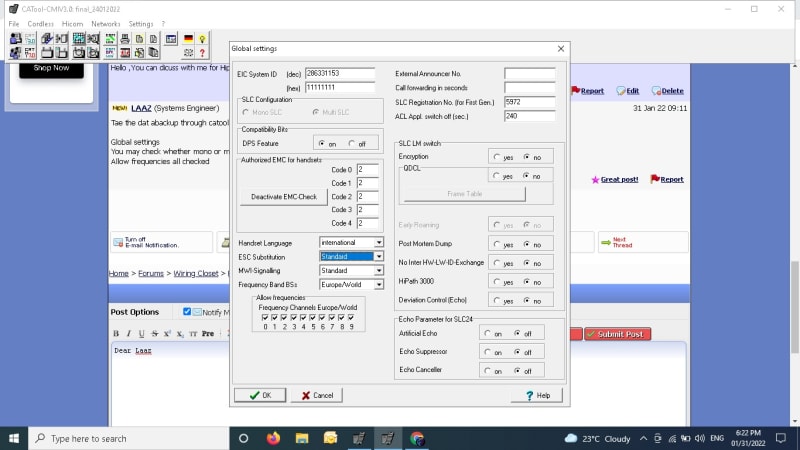Open the Settings menu

(x=141, y=24)
